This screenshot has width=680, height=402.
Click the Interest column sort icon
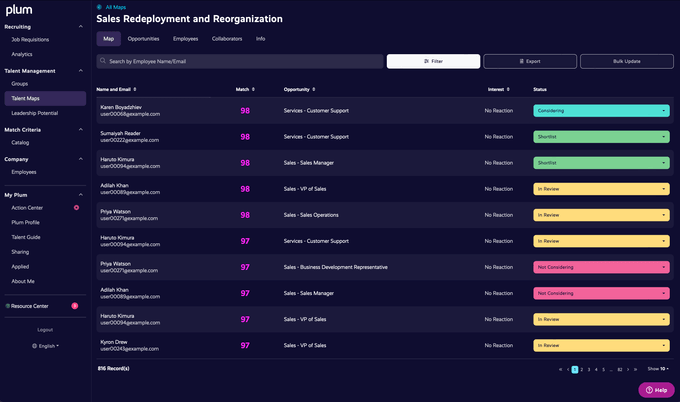tap(509, 89)
